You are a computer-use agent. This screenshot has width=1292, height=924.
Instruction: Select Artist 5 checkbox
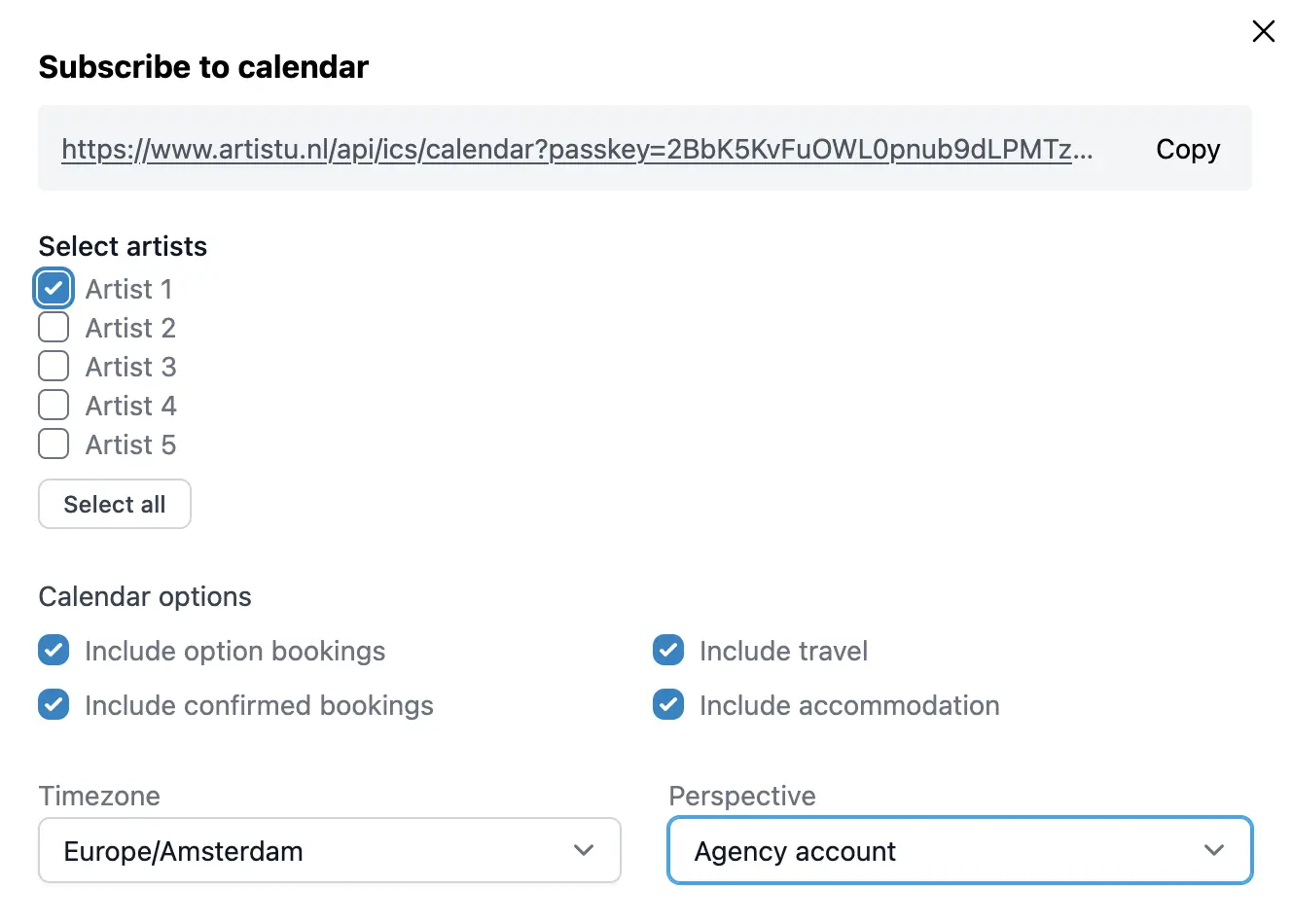coord(54,444)
